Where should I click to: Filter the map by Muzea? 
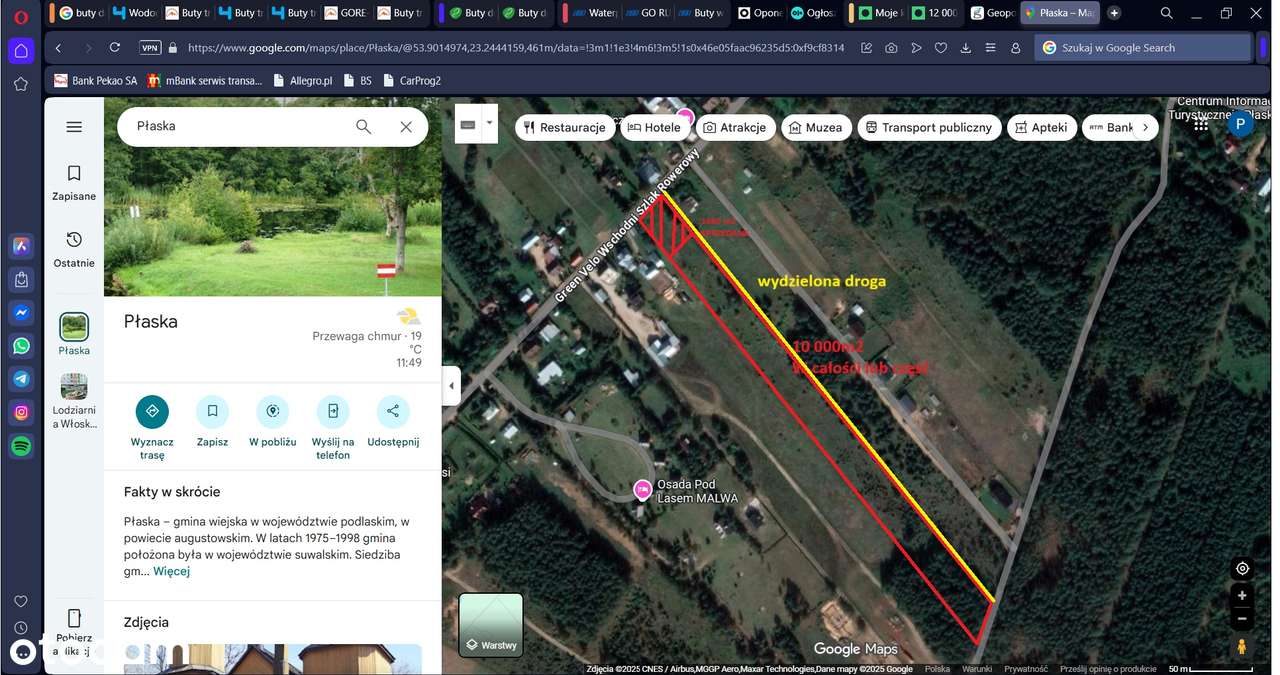pos(816,127)
